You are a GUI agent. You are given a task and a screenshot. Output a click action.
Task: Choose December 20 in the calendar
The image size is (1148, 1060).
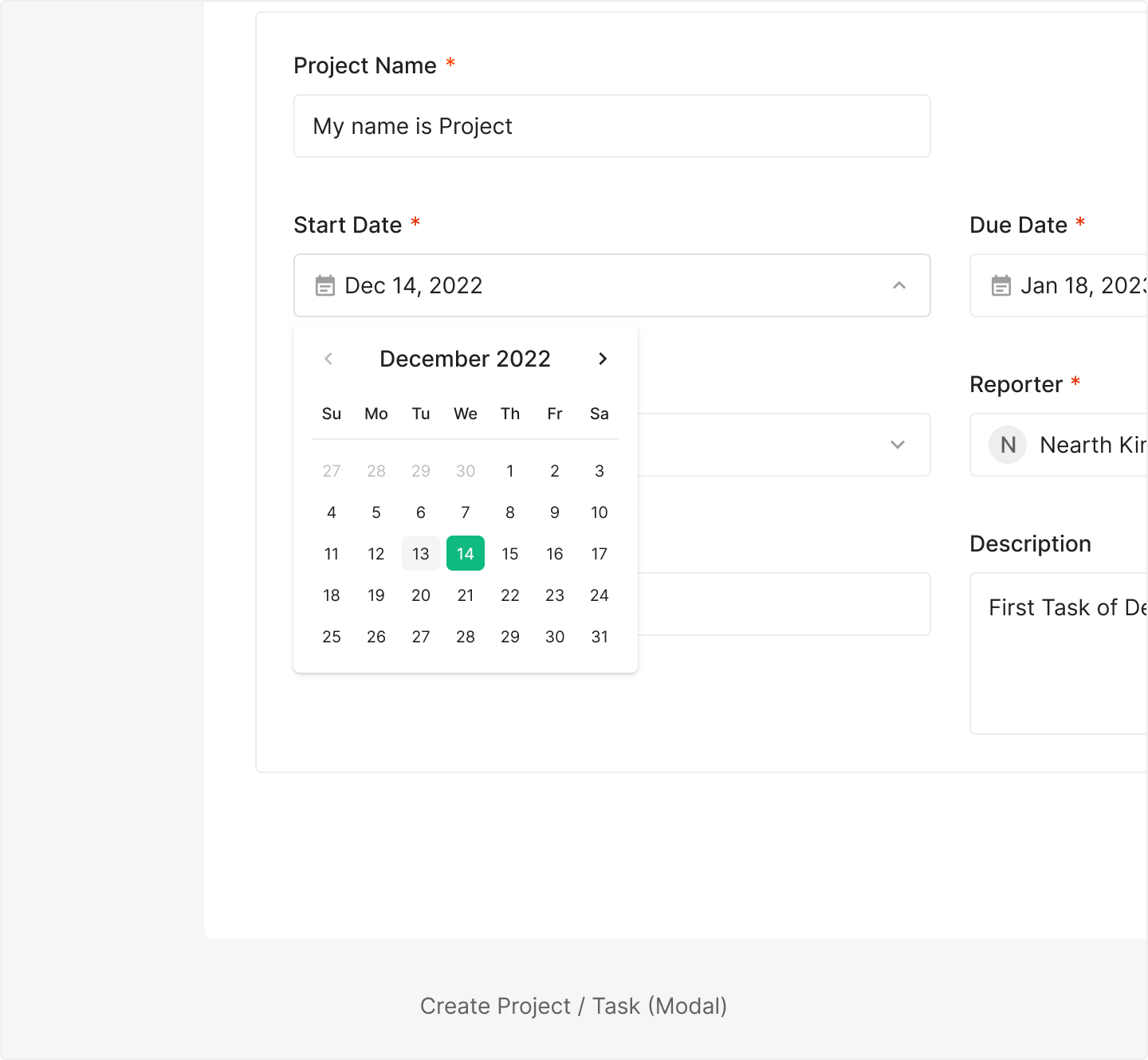421,595
